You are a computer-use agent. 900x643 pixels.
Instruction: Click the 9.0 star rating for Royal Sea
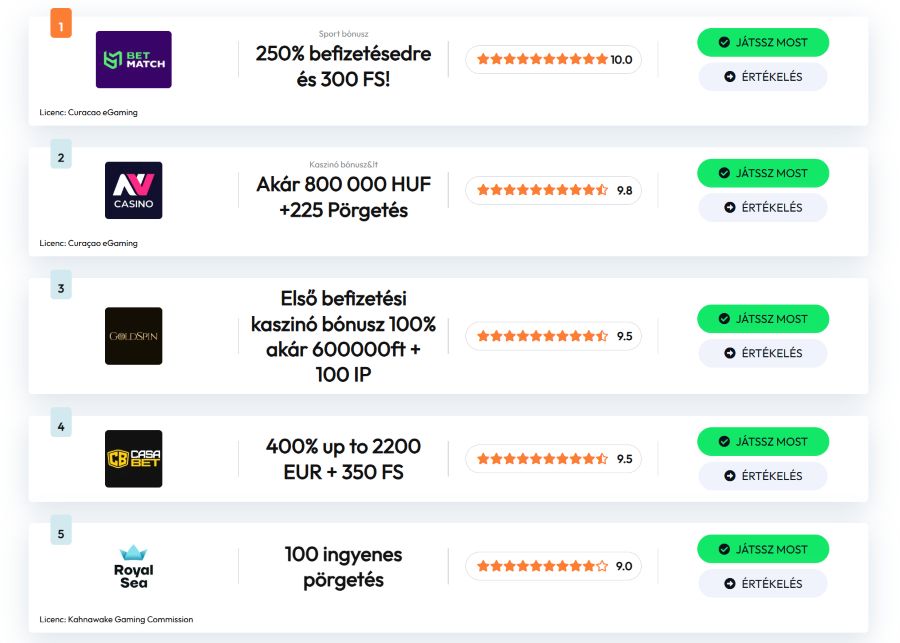pyautogui.click(x=553, y=566)
